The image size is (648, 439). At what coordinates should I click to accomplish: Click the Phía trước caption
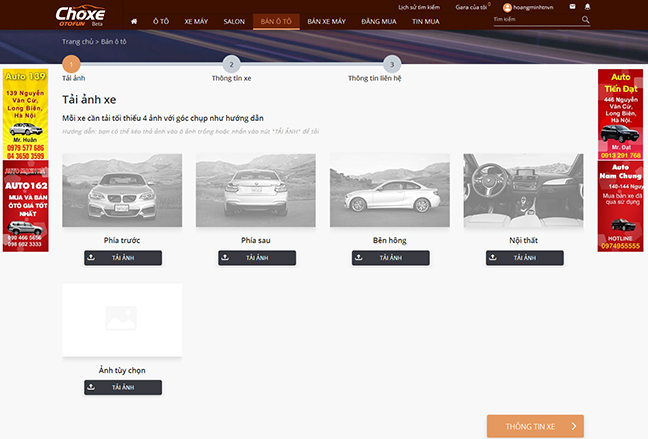122,240
